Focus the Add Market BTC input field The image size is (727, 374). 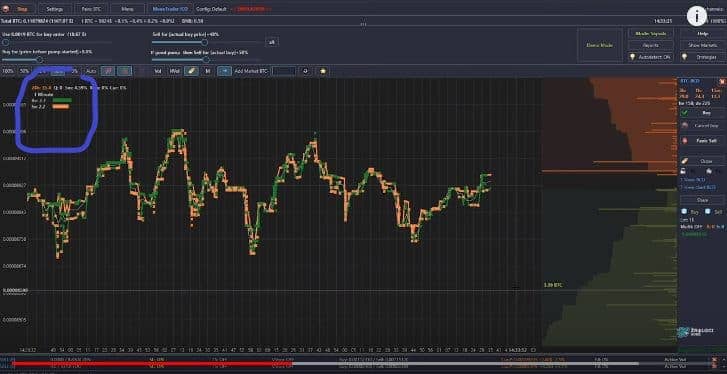coord(284,71)
